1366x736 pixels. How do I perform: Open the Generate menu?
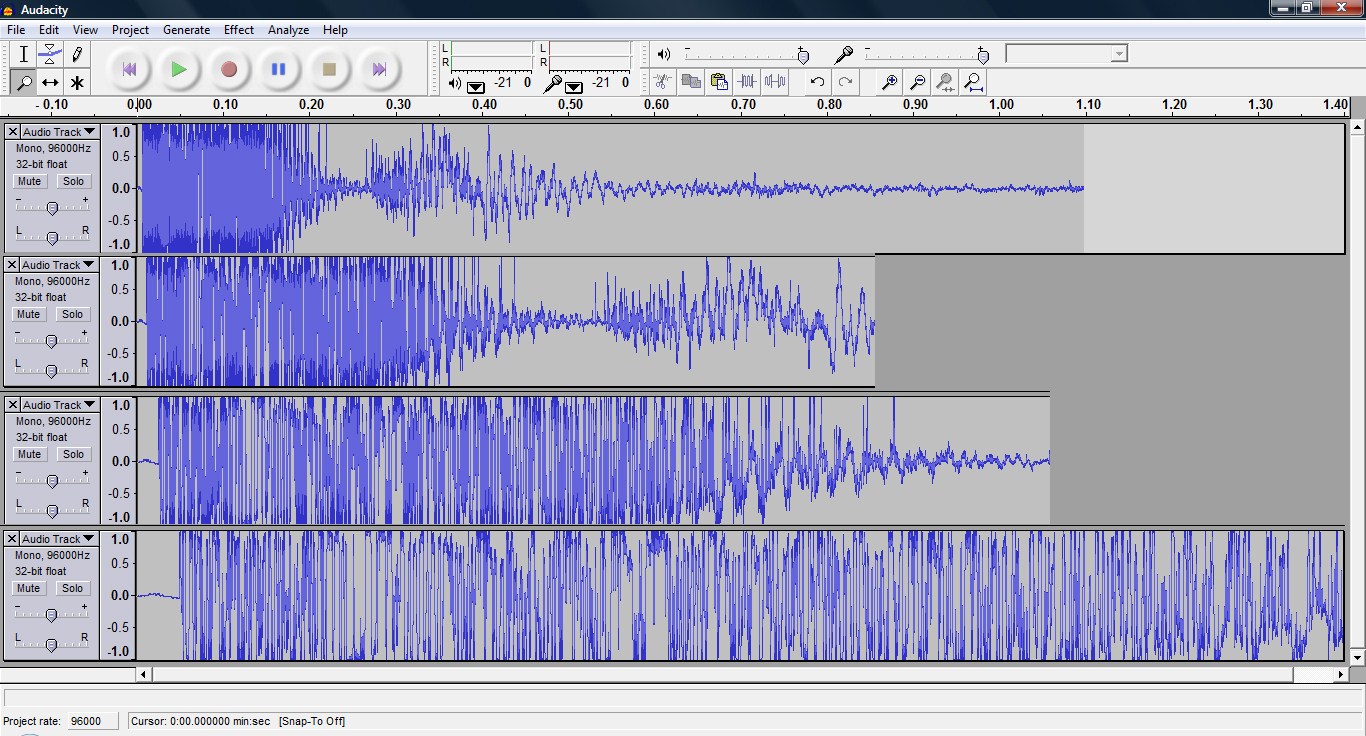coord(186,30)
